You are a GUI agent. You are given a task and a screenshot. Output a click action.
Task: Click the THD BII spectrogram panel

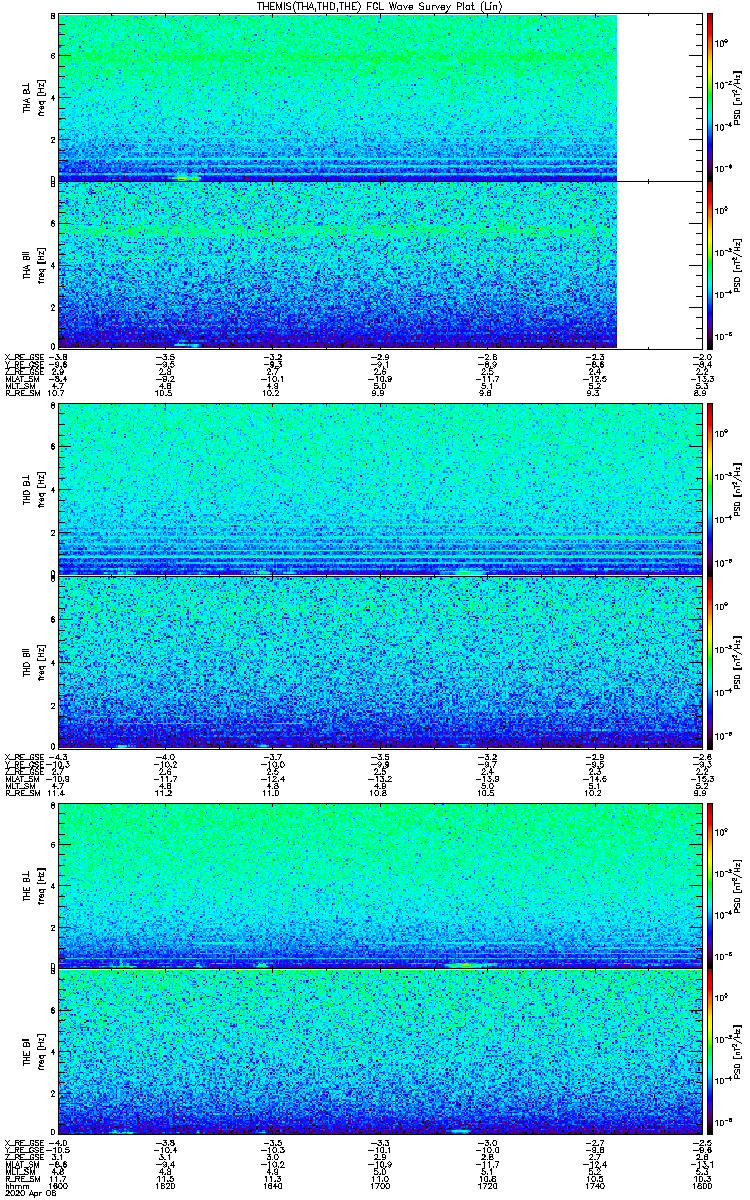click(x=378, y=661)
